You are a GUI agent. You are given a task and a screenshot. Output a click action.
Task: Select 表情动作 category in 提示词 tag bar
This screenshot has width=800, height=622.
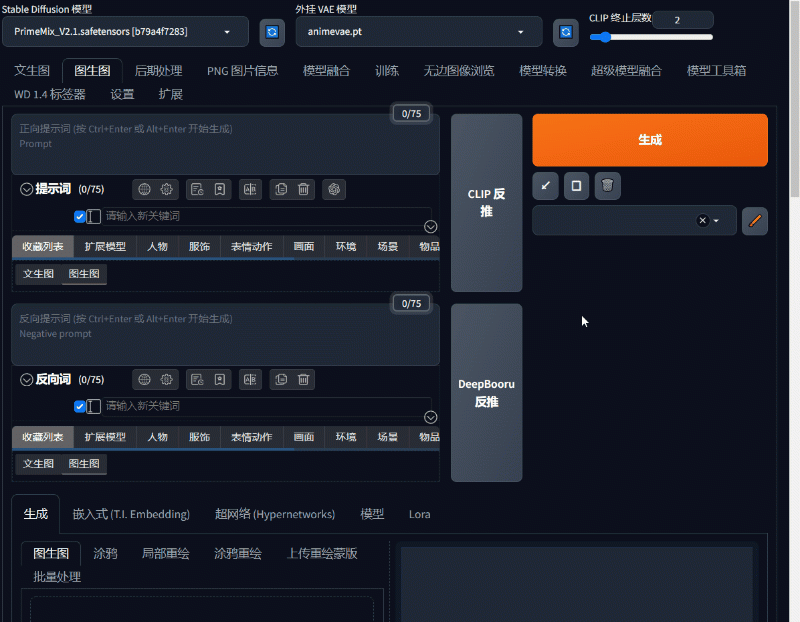[x=252, y=247]
